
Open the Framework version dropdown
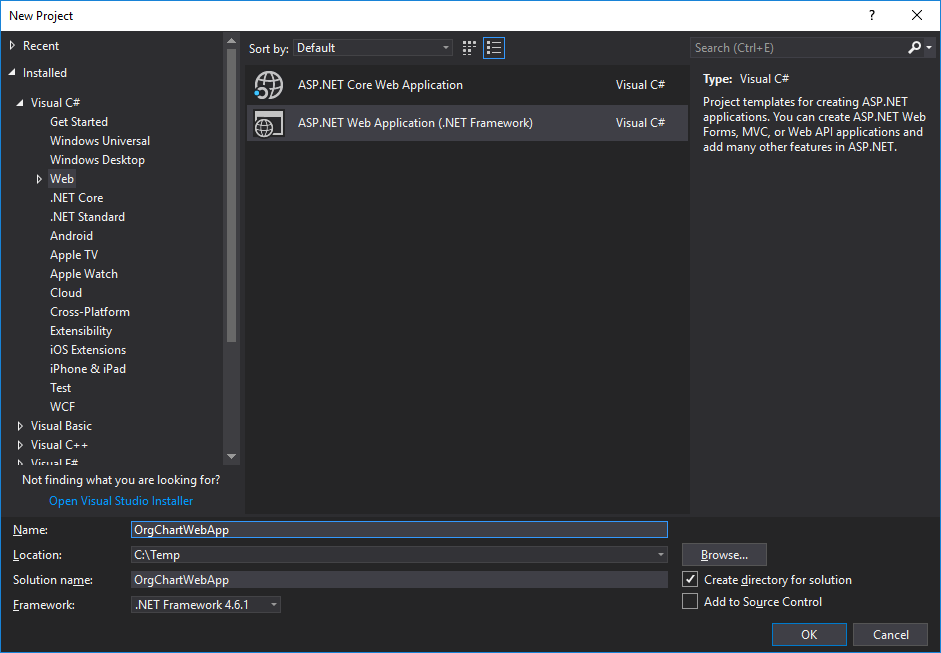point(206,604)
